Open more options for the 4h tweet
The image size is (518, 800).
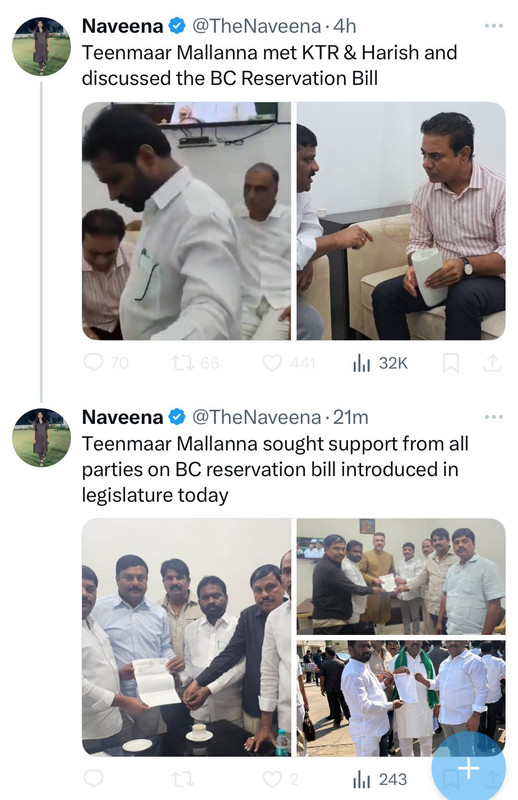494,26
